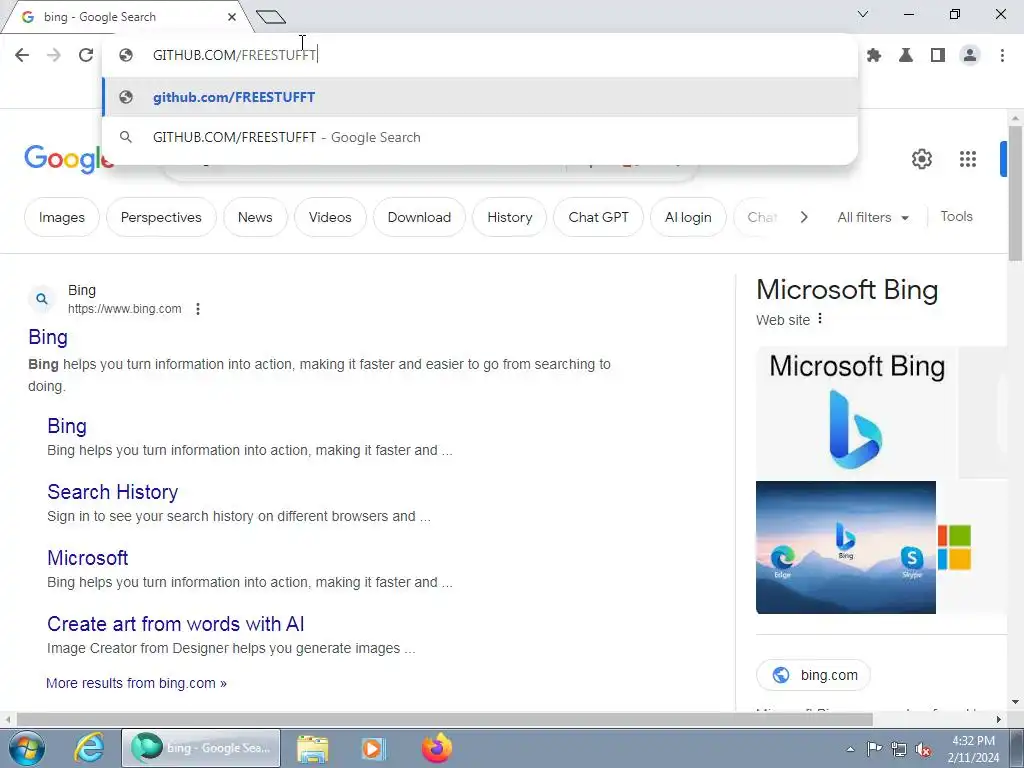The height and width of the screenshot is (768, 1024).
Task: Select GITHUB.COM/FREESTUFFT Google Search suggestion
Action: (x=480, y=137)
